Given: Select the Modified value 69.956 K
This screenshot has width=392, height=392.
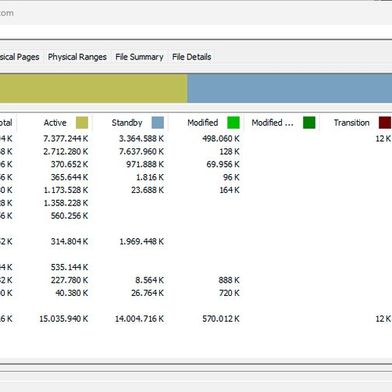Looking at the screenshot, I should tap(223, 164).
